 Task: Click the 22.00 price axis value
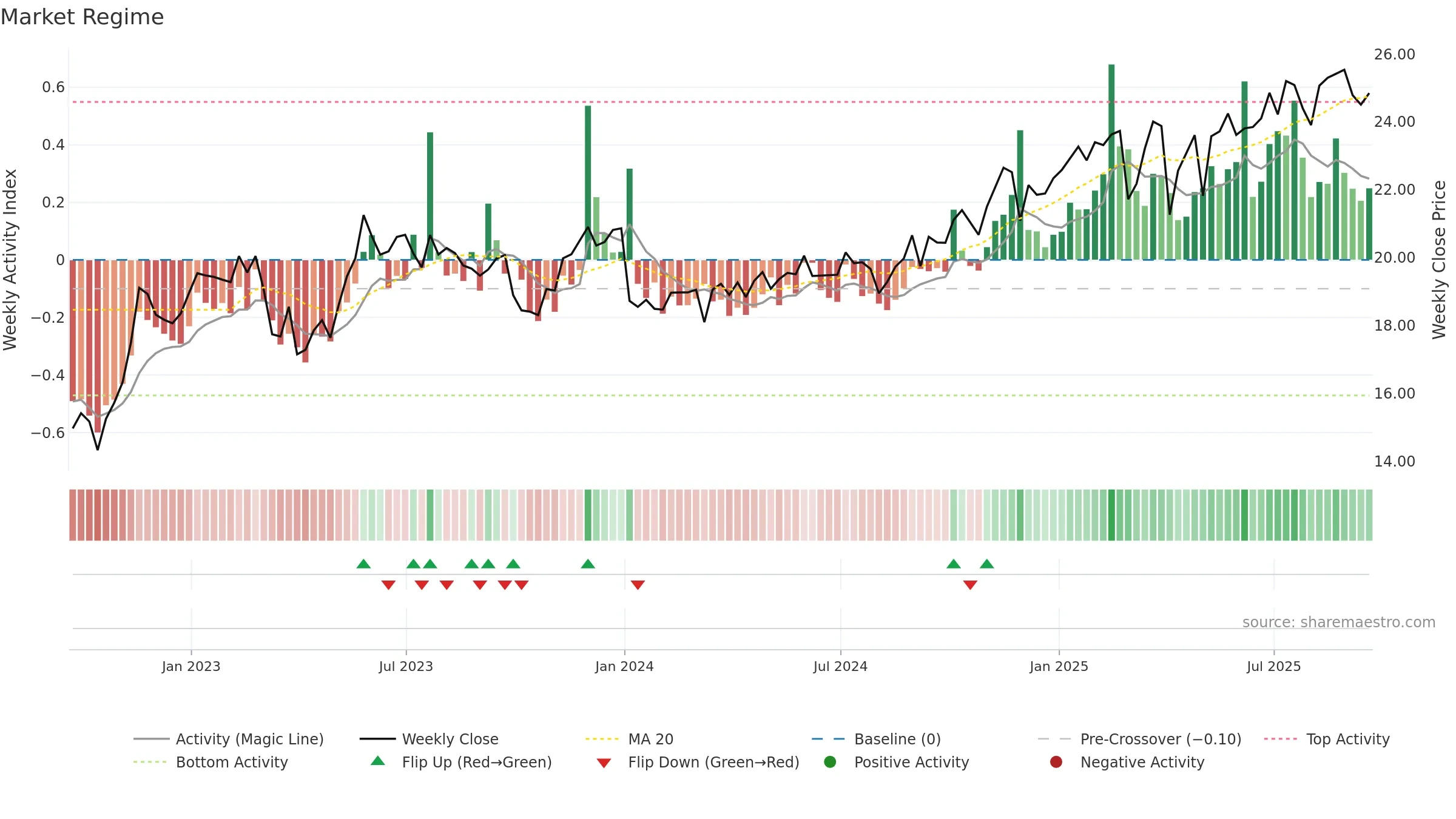pyautogui.click(x=1394, y=190)
